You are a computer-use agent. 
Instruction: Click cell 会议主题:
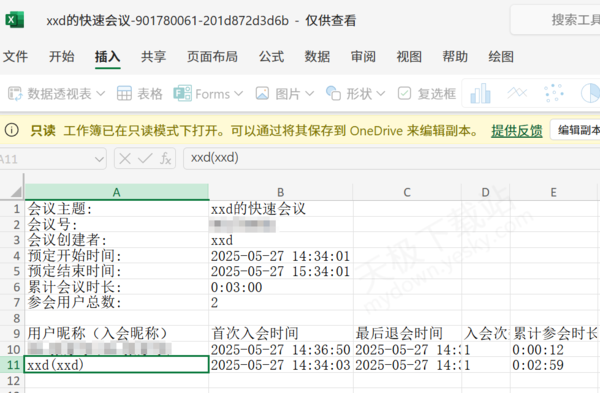coord(117,209)
